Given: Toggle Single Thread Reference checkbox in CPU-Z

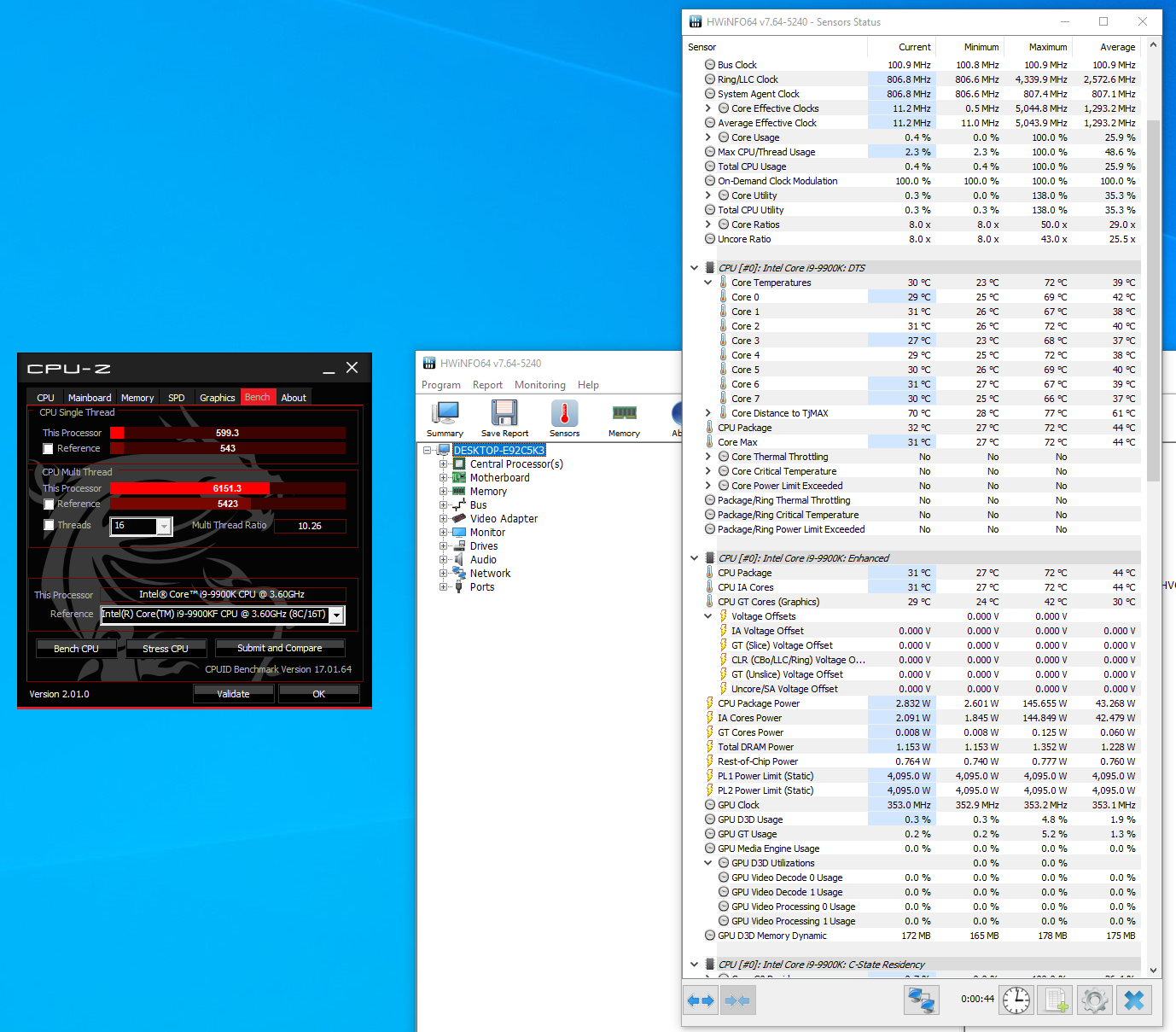Looking at the screenshot, I should 49,449.
